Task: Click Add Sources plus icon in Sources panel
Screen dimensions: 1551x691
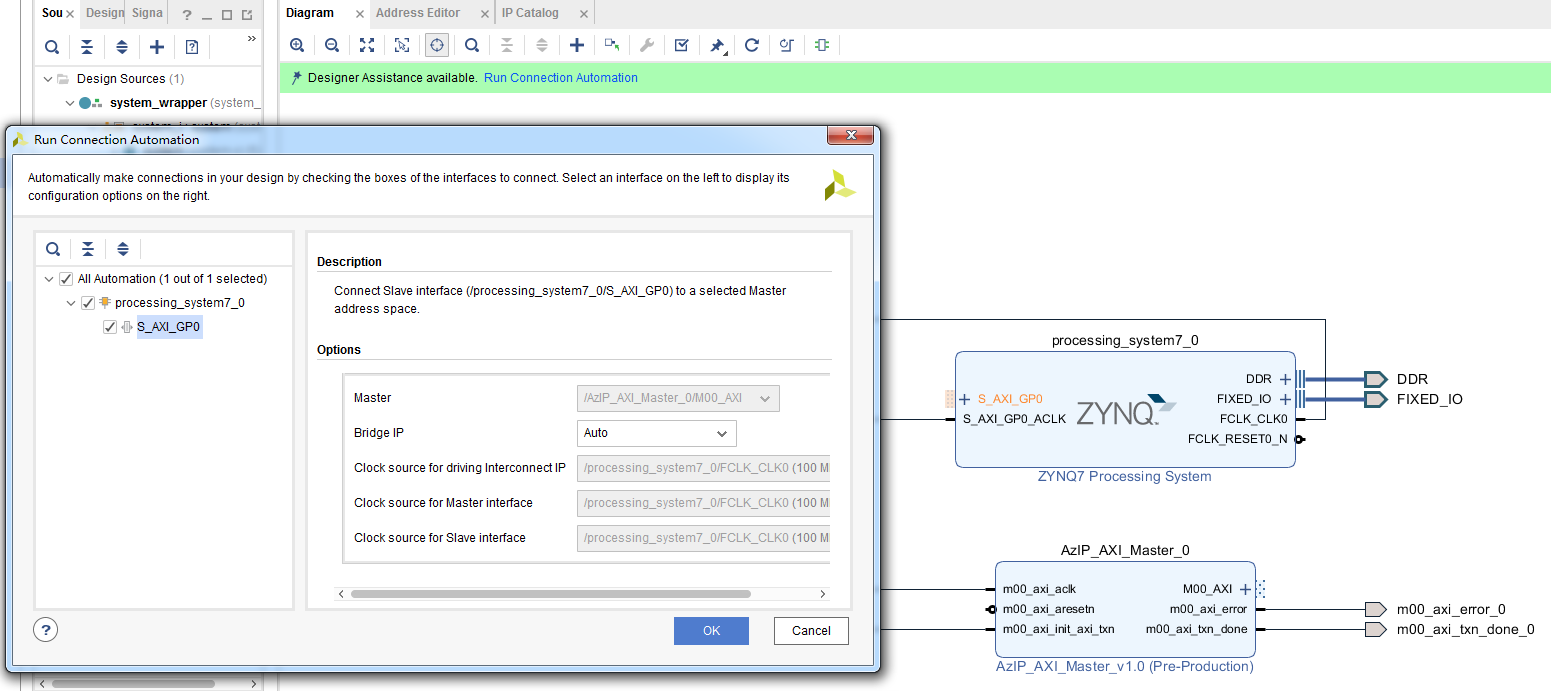Action: [x=157, y=47]
